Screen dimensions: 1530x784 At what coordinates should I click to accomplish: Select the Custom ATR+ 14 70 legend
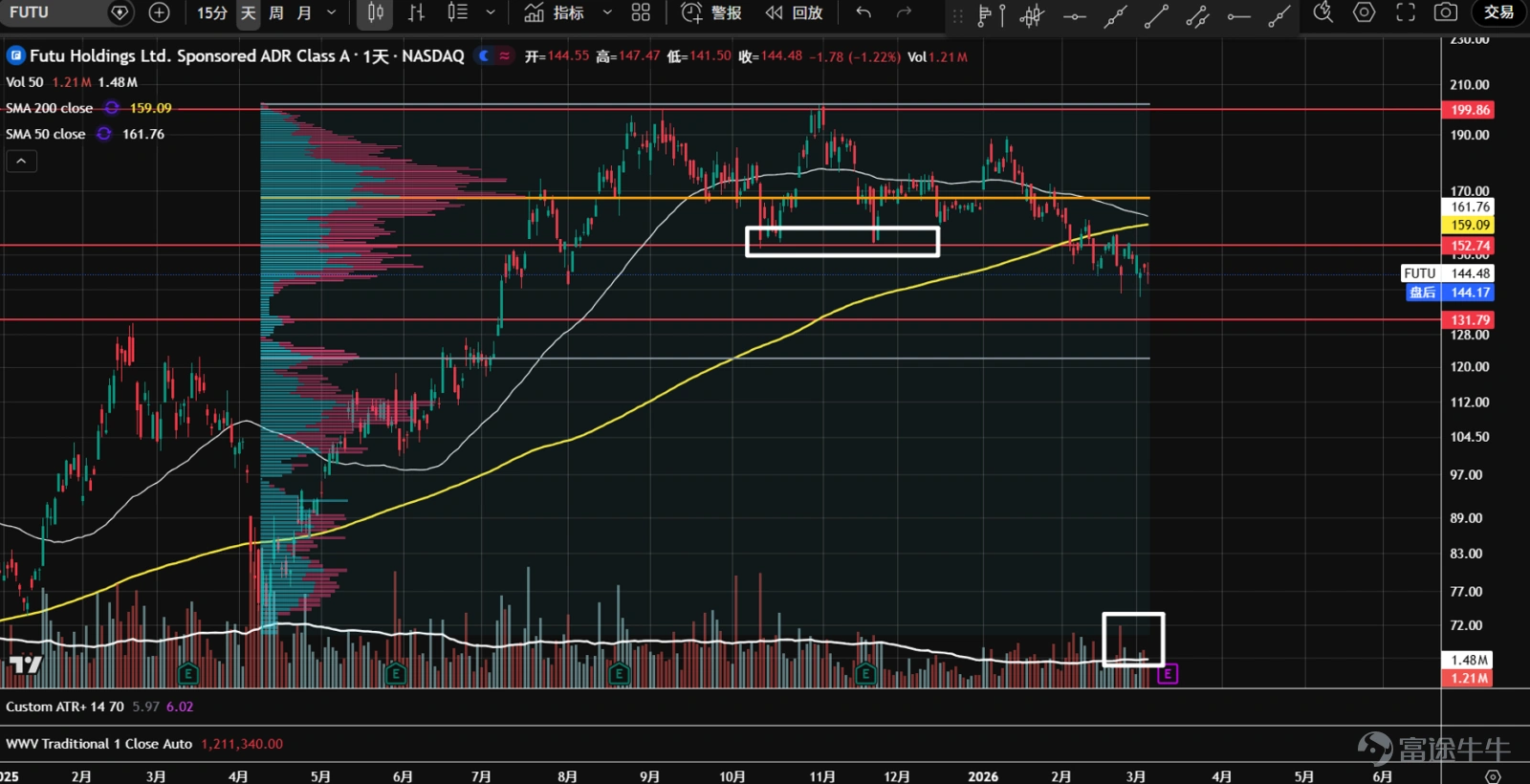65,707
